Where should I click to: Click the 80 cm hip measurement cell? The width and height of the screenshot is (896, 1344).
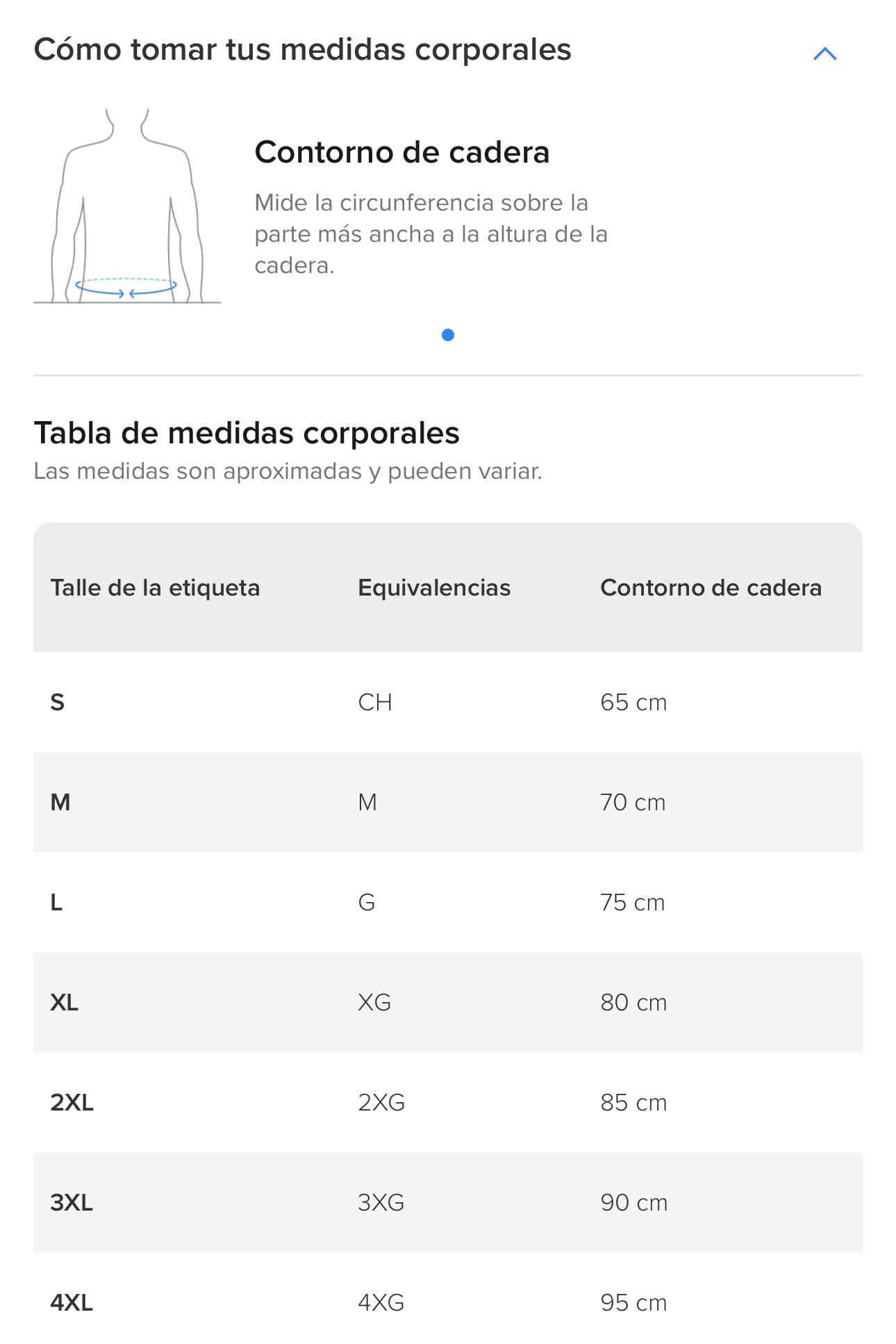pos(633,1003)
